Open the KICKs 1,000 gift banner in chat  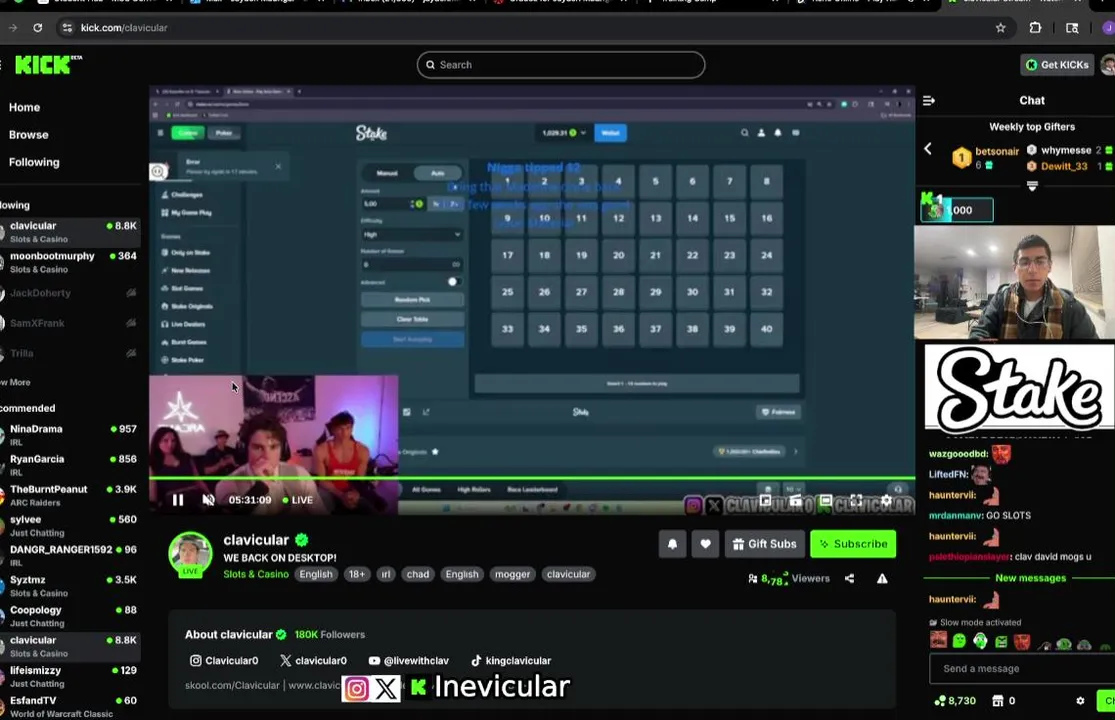pyautogui.click(x=957, y=210)
